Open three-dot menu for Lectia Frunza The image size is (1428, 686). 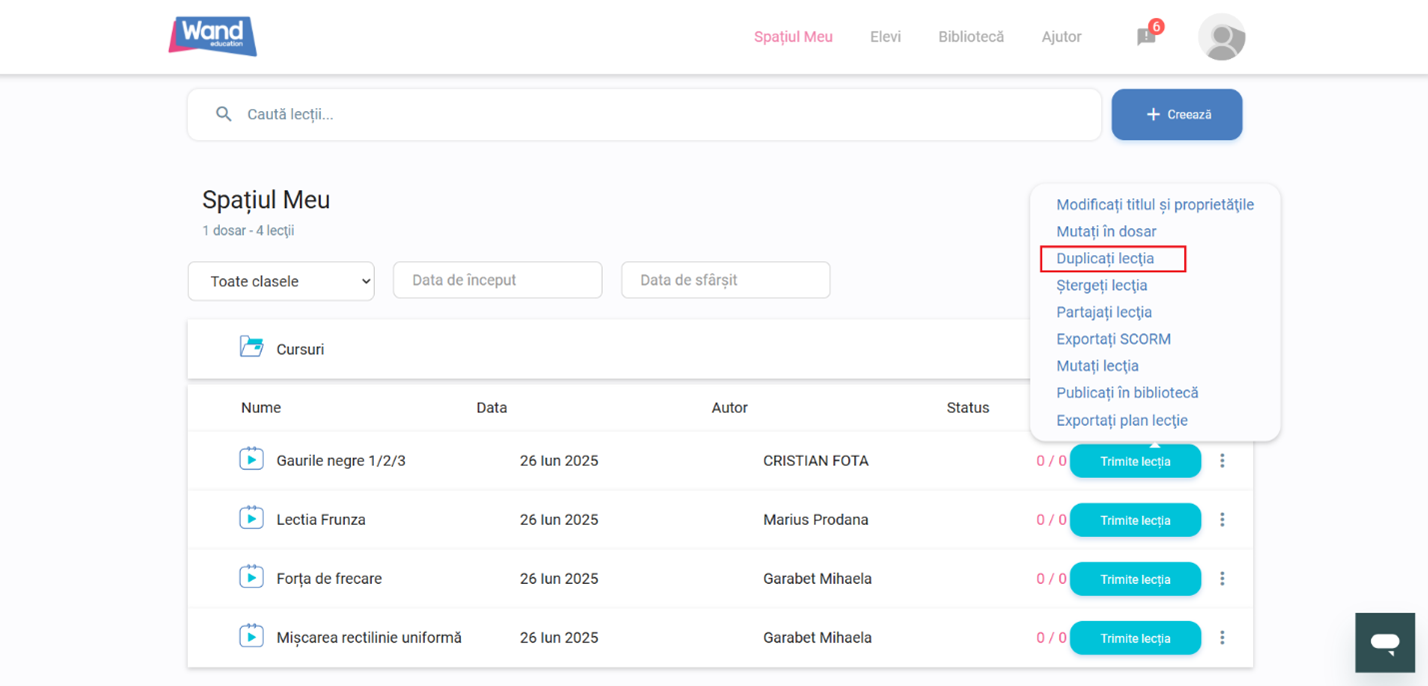pyautogui.click(x=1222, y=520)
